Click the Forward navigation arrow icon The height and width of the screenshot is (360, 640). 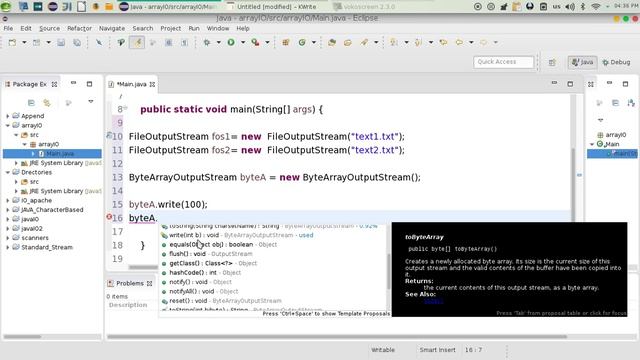[x=484, y=42]
